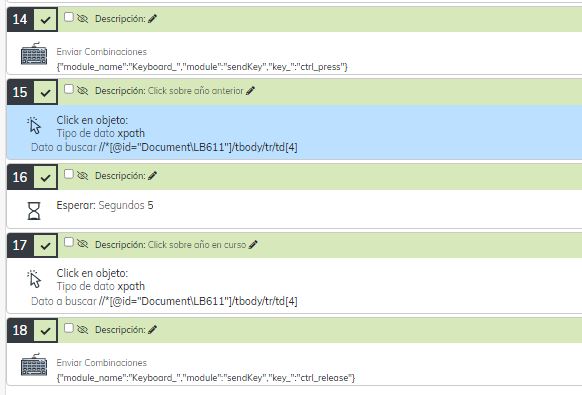Viewport: 582px width, 395px height.
Task: Tick the checkbox on step 15
Action: pyautogui.click(x=69, y=89)
